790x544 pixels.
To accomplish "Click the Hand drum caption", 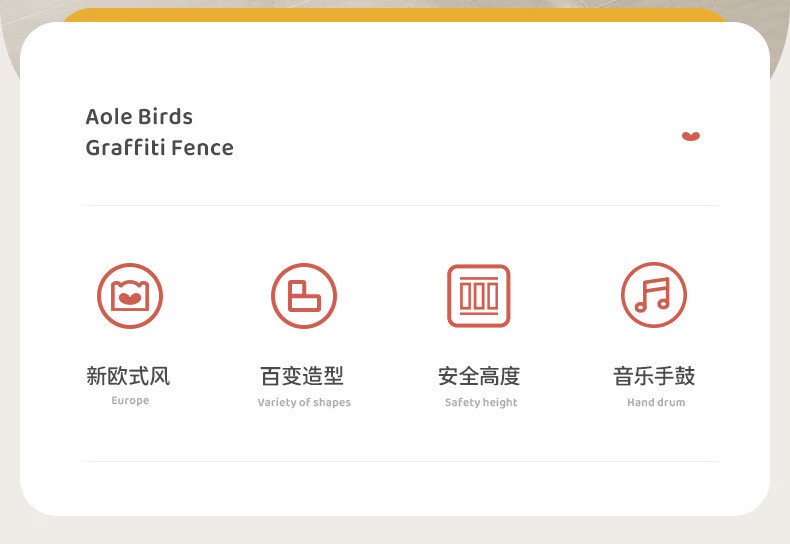I will tap(656, 402).
